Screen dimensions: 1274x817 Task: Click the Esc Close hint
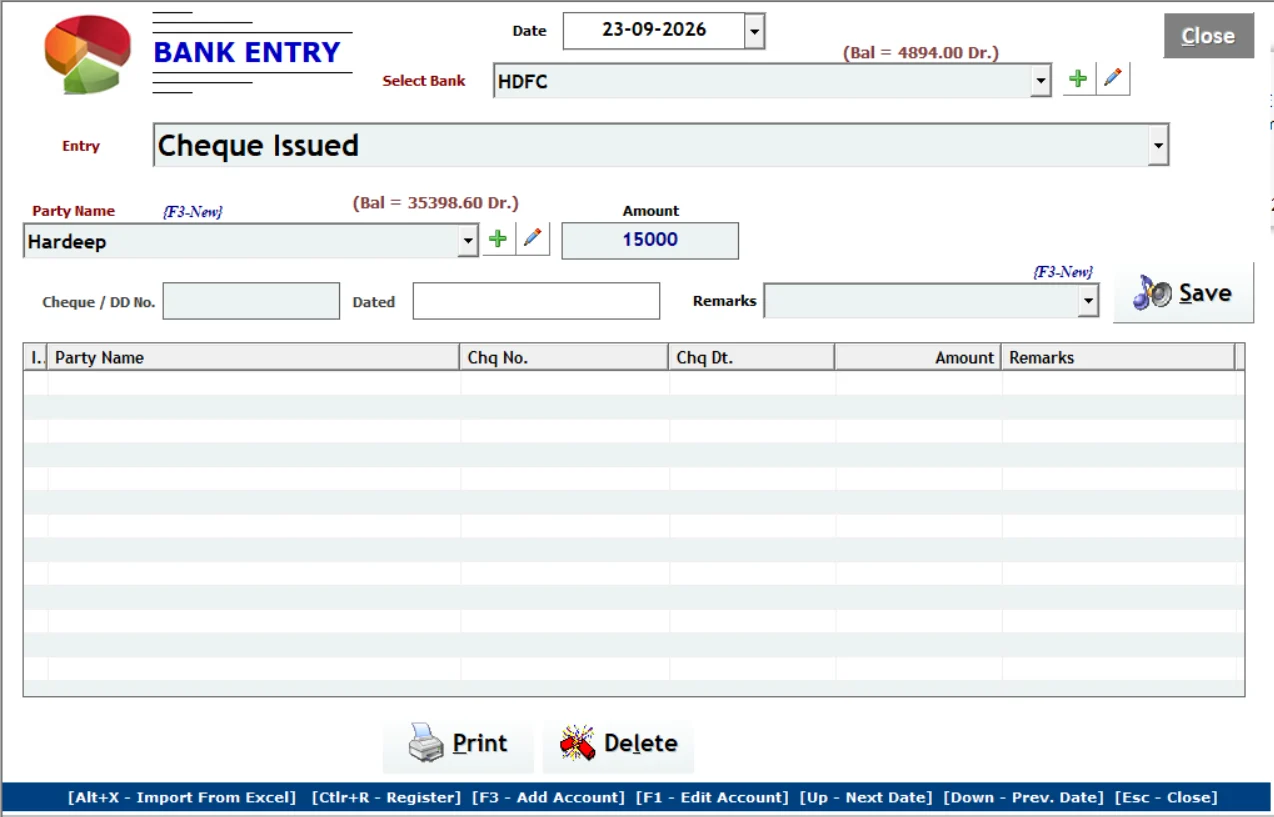click(x=1166, y=798)
